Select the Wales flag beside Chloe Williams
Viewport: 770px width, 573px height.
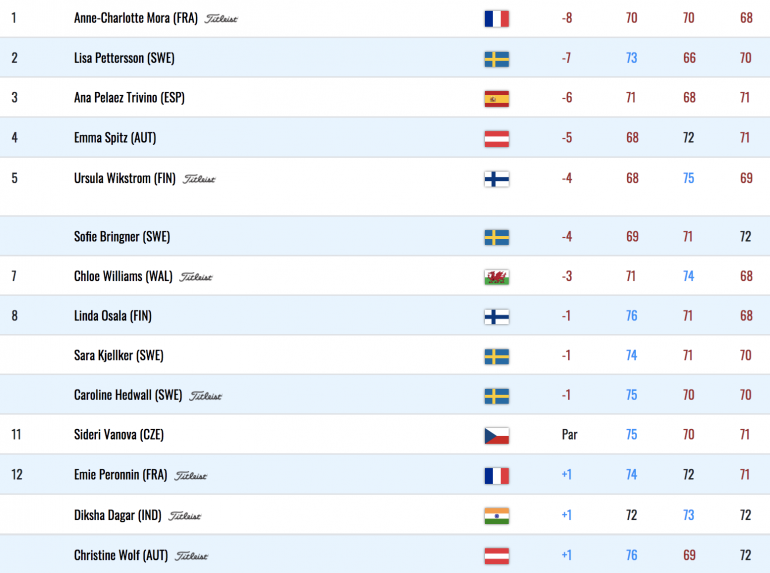(496, 277)
